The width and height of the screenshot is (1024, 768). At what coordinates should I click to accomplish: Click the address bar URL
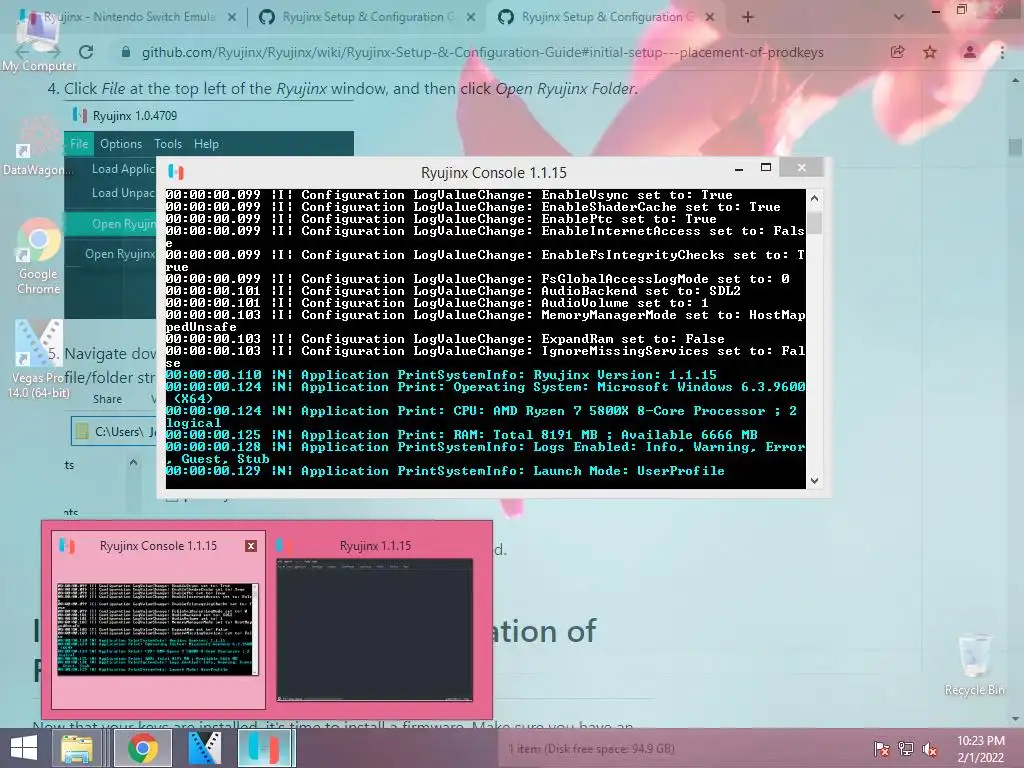[483, 52]
